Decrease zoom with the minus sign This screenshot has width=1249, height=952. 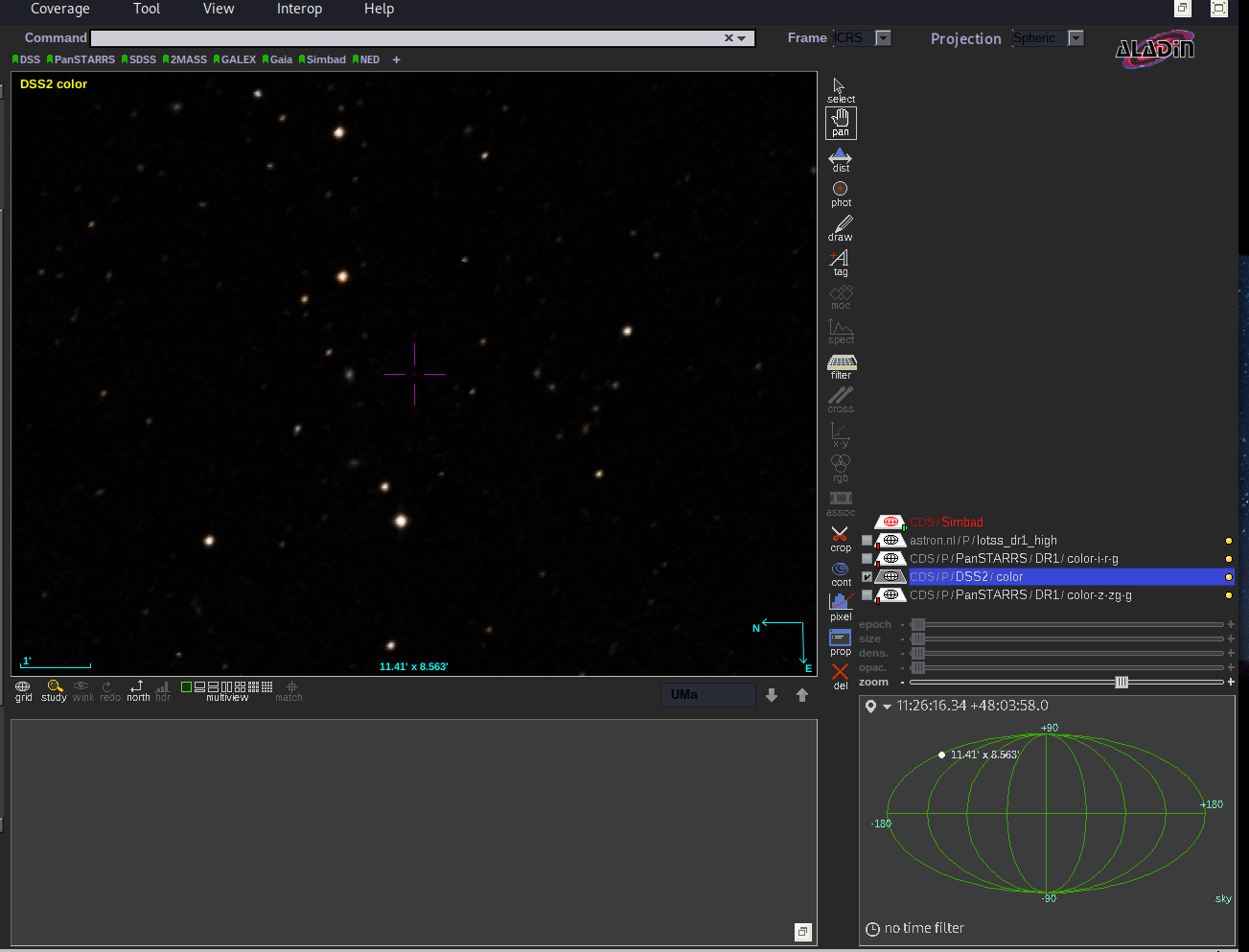(x=902, y=682)
